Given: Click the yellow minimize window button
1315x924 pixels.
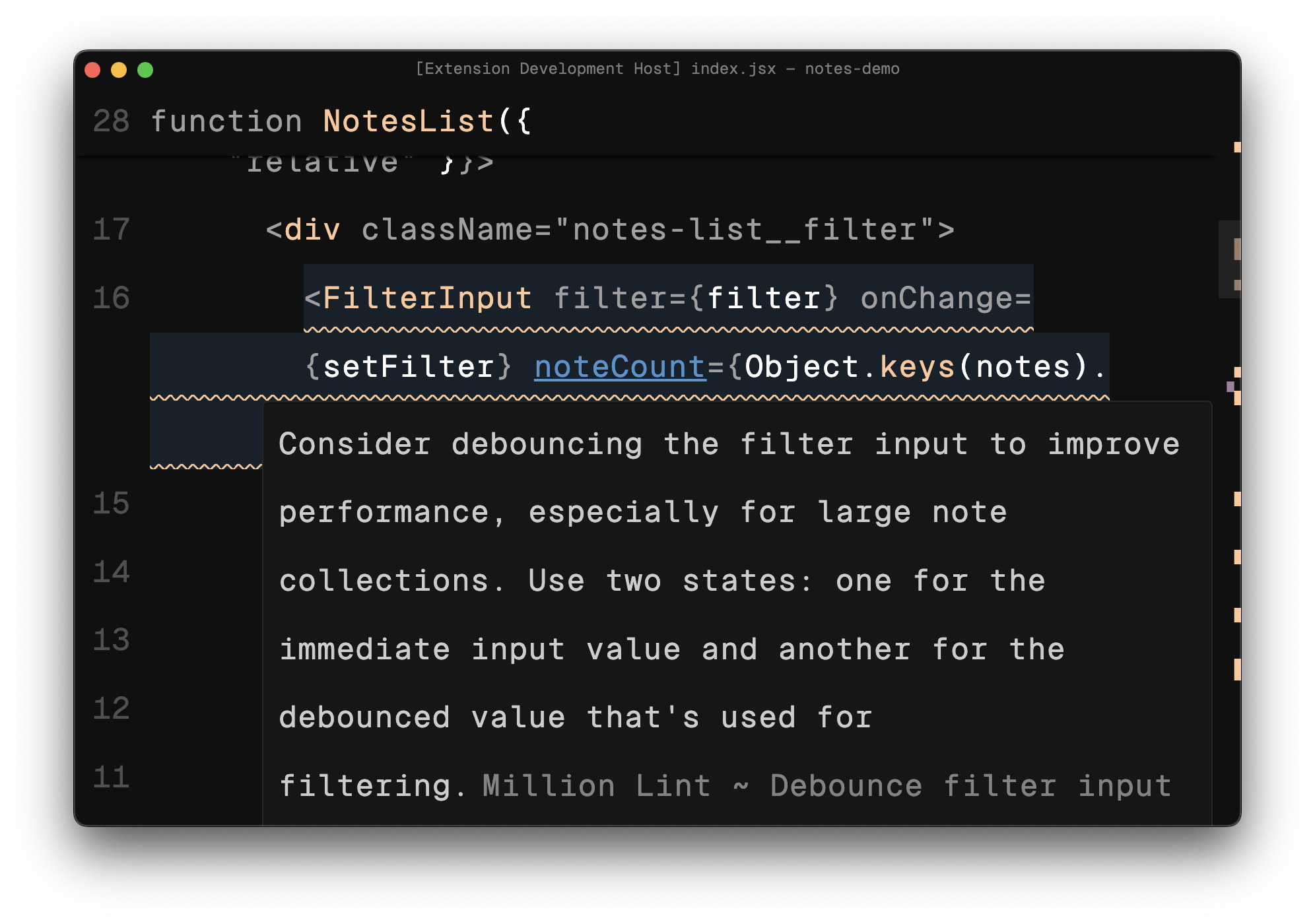Looking at the screenshot, I should pos(119,70).
